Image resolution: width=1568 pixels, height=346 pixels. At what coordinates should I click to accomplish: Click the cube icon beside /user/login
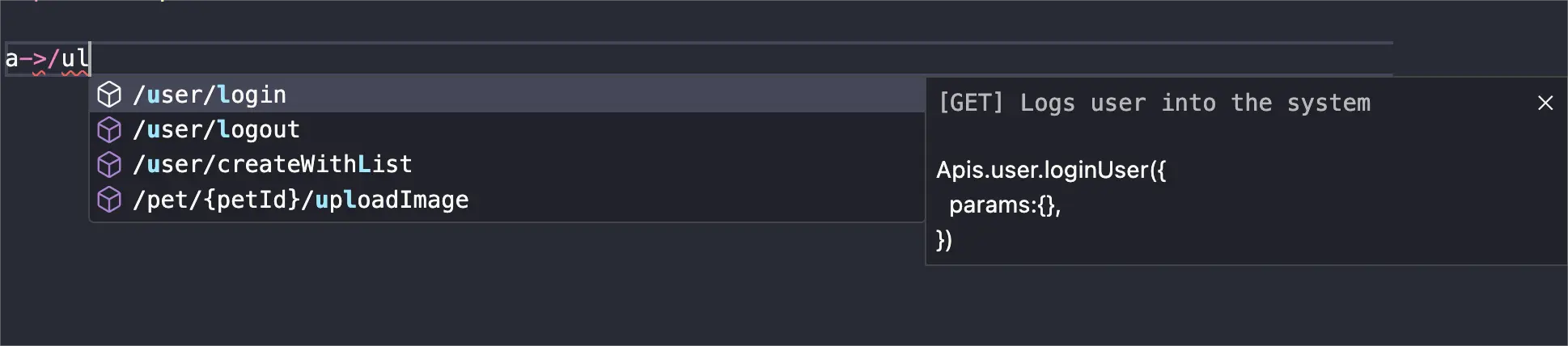(109, 95)
